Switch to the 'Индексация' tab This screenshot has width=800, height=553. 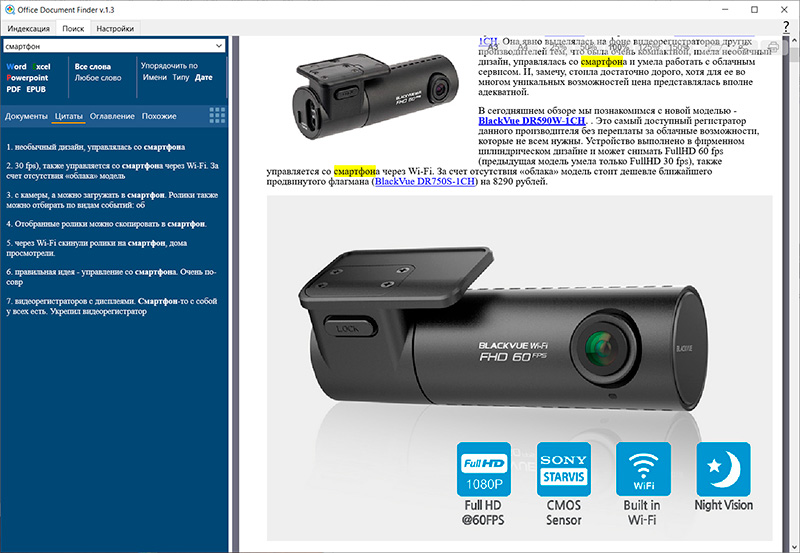pyautogui.click(x=28, y=29)
